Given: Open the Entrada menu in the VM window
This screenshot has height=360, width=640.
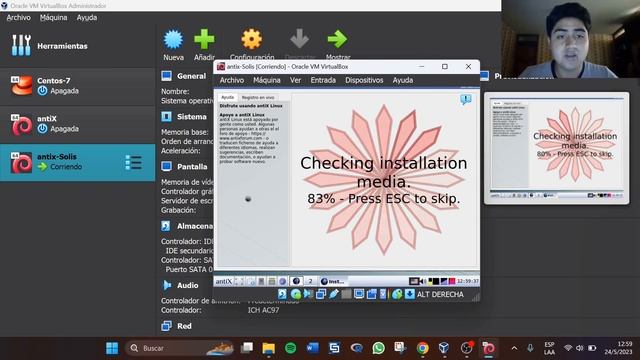Looking at the screenshot, I should pyautogui.click(x=323, y=80).
